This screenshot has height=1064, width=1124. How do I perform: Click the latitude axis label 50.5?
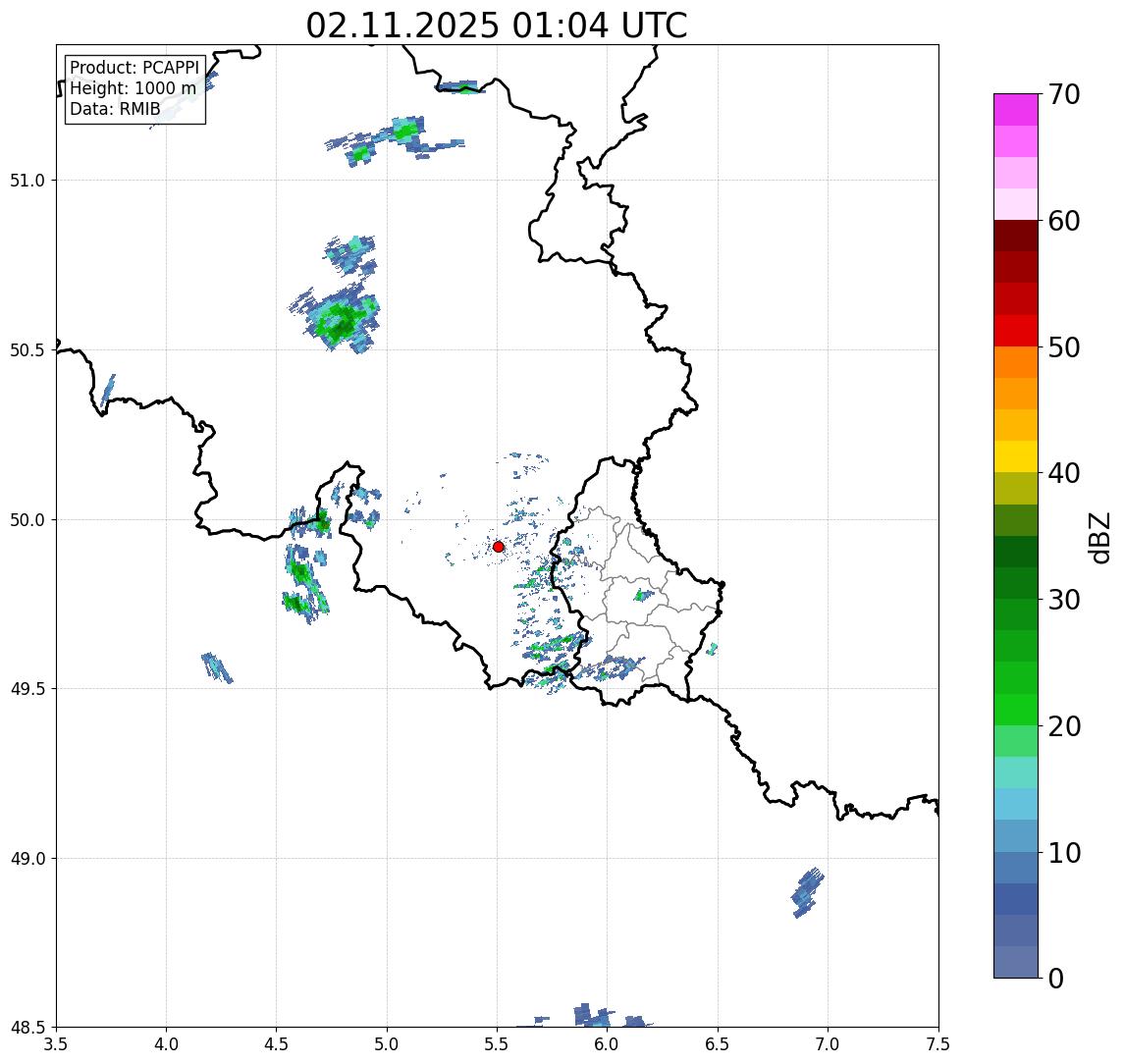pyautogui.click(x=27, y=350)
